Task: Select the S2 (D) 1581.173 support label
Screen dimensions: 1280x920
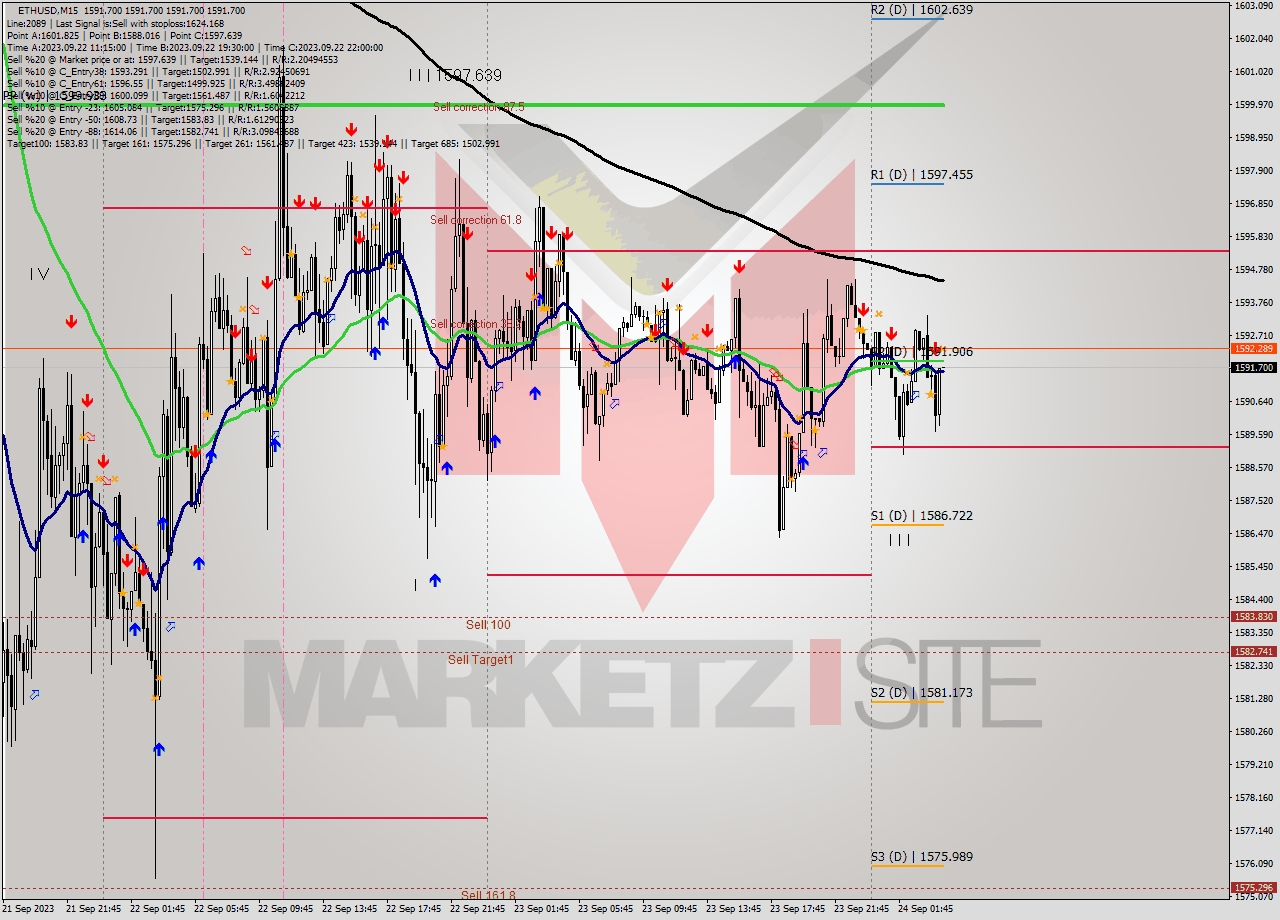Action: pyautogui.click(x=921, y=693)
